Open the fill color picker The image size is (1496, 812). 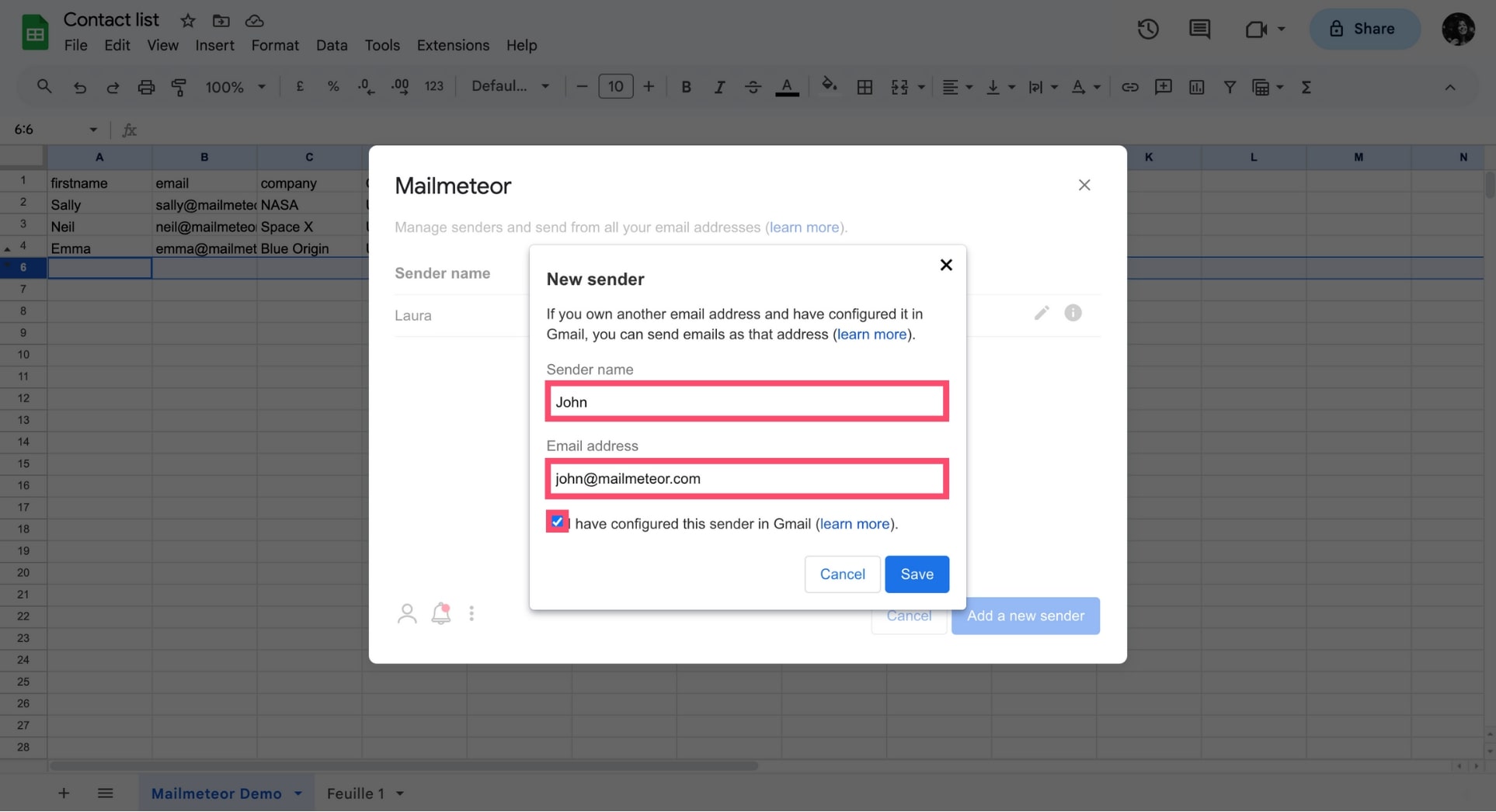830,85
